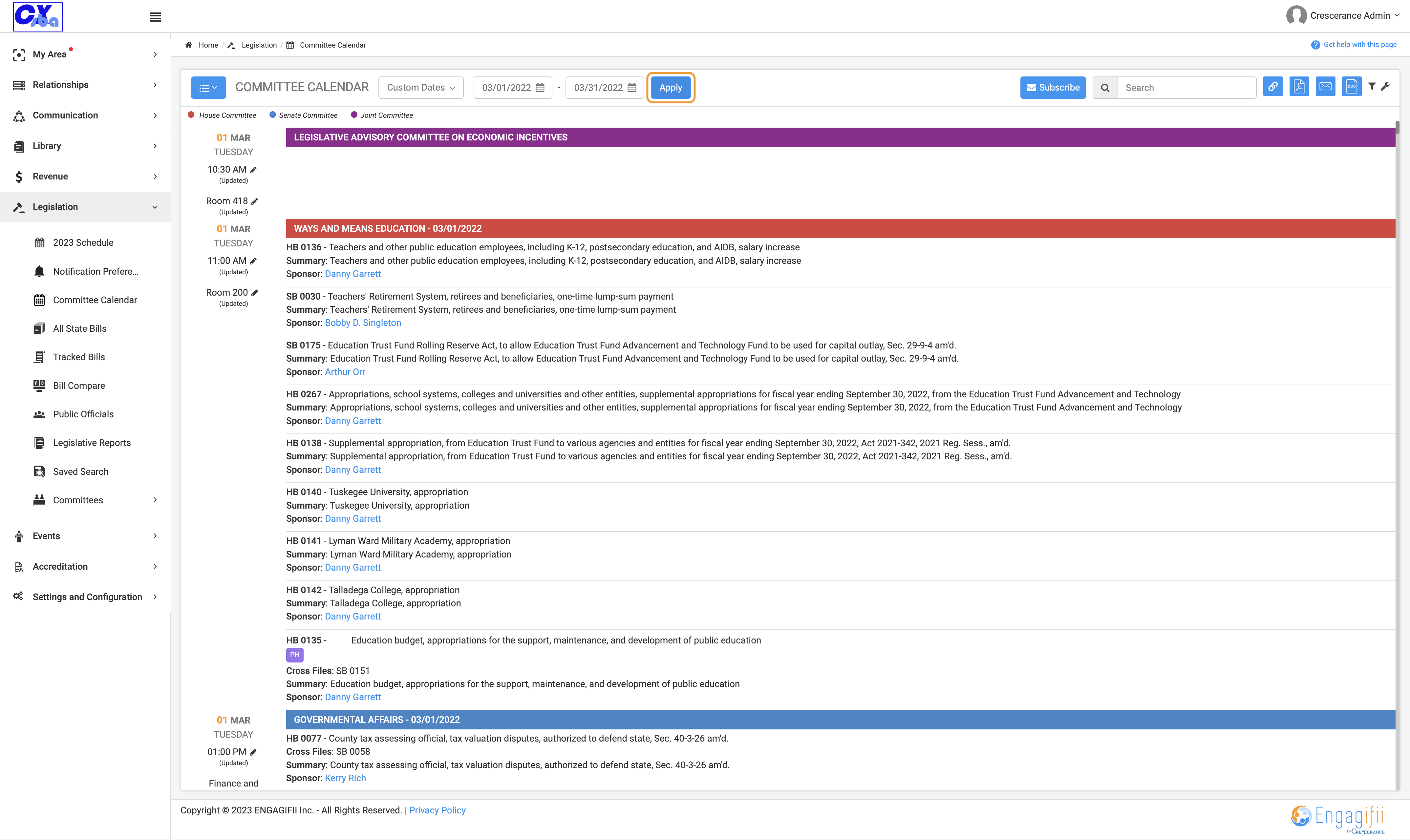1410x840 pixels.
Task: Click the search magnifier icon
Action: pos(1105,88)
